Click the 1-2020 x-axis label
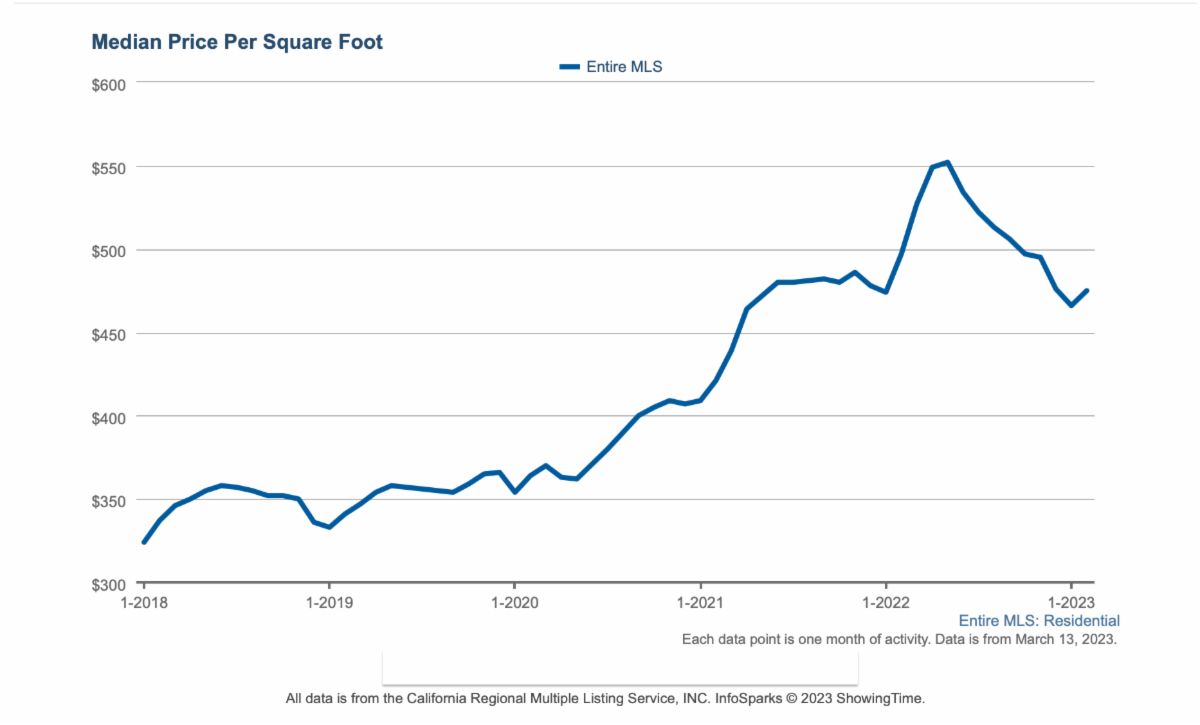The width and height of the screenshot is (1200, 725). click(514, 602)
